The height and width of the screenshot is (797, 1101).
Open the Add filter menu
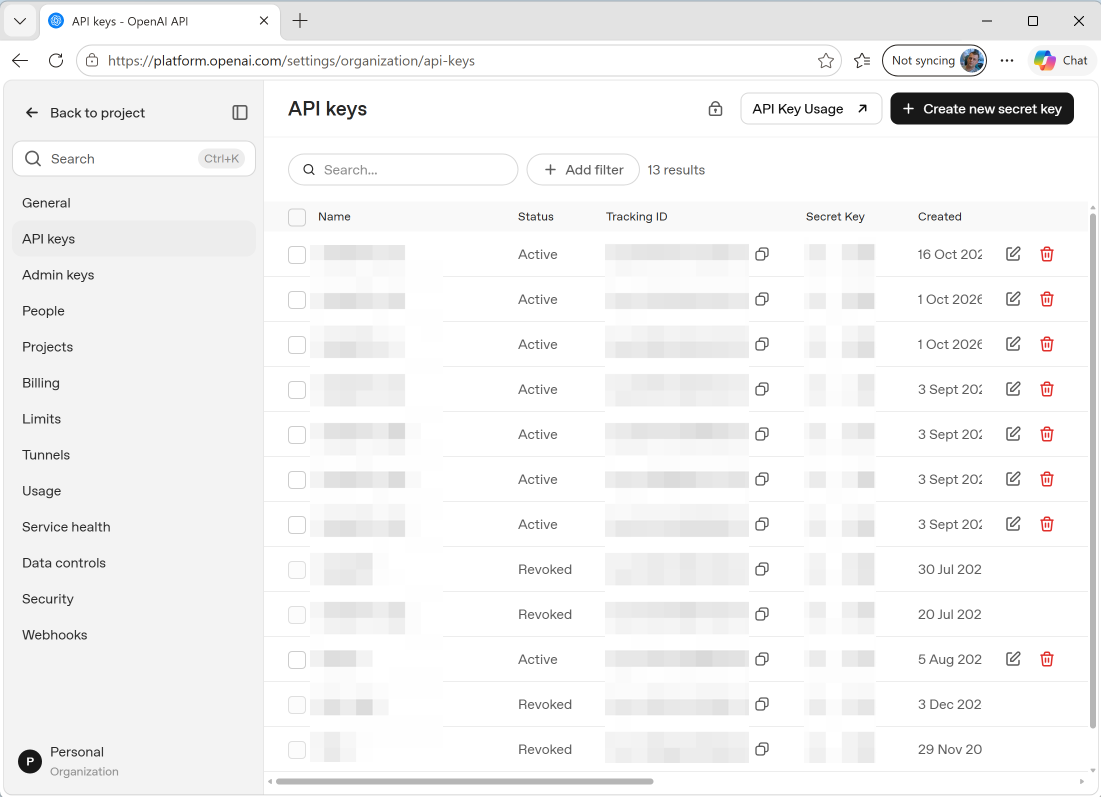coord(583,170)
